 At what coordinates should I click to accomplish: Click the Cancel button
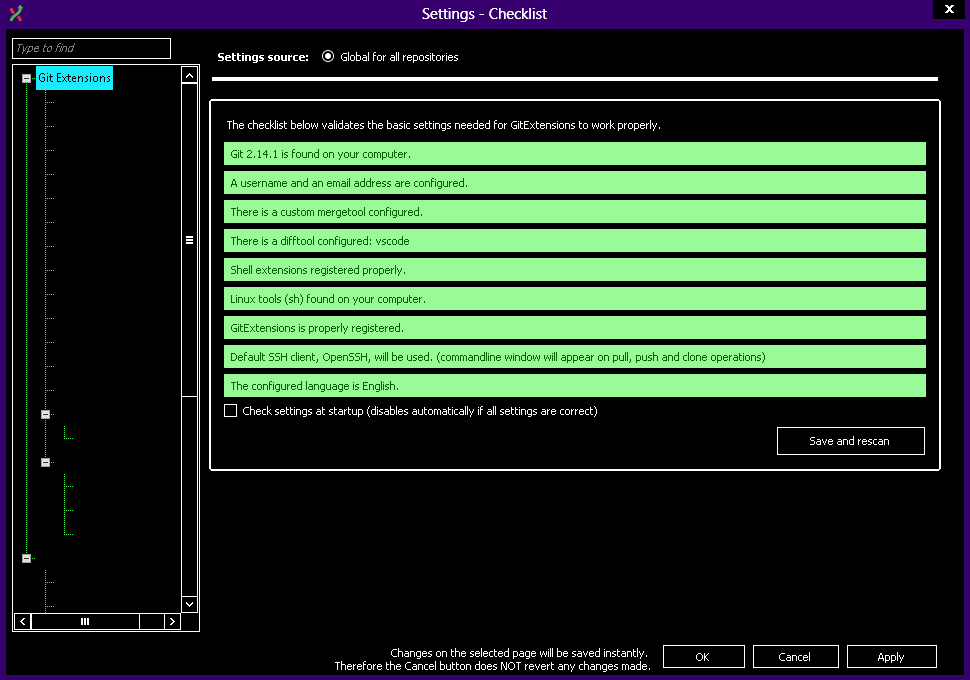[x=796, y=656]
